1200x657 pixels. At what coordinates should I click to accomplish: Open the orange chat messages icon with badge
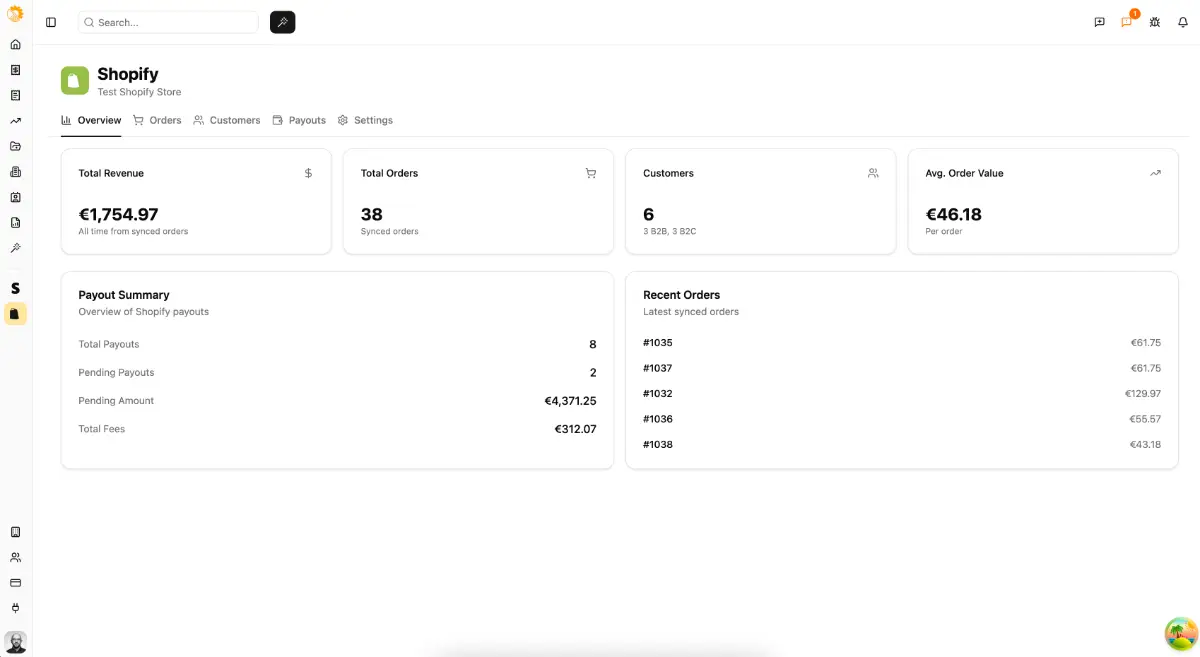pos(1127,22)
